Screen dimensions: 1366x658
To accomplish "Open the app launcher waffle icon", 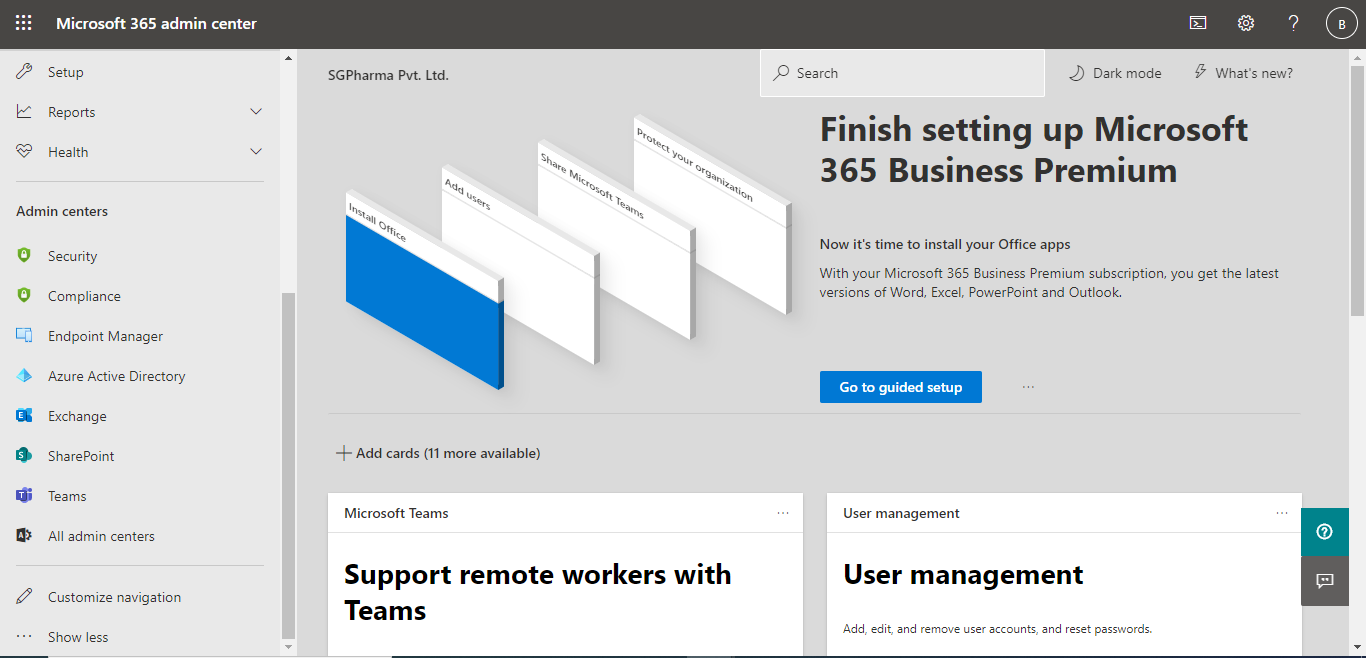I will click(24, 23).
